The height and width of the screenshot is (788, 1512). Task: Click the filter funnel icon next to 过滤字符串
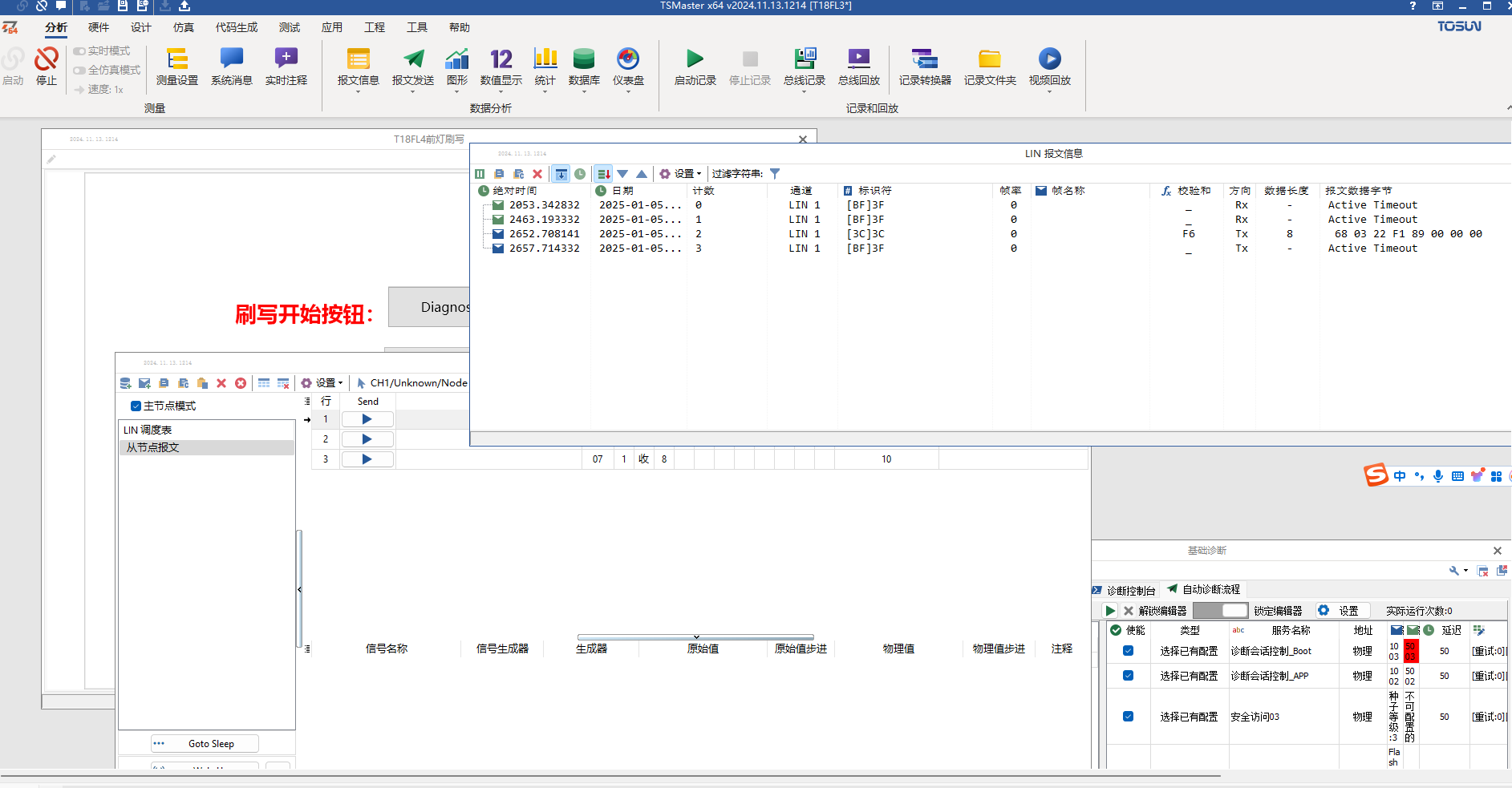coord(775,174)
